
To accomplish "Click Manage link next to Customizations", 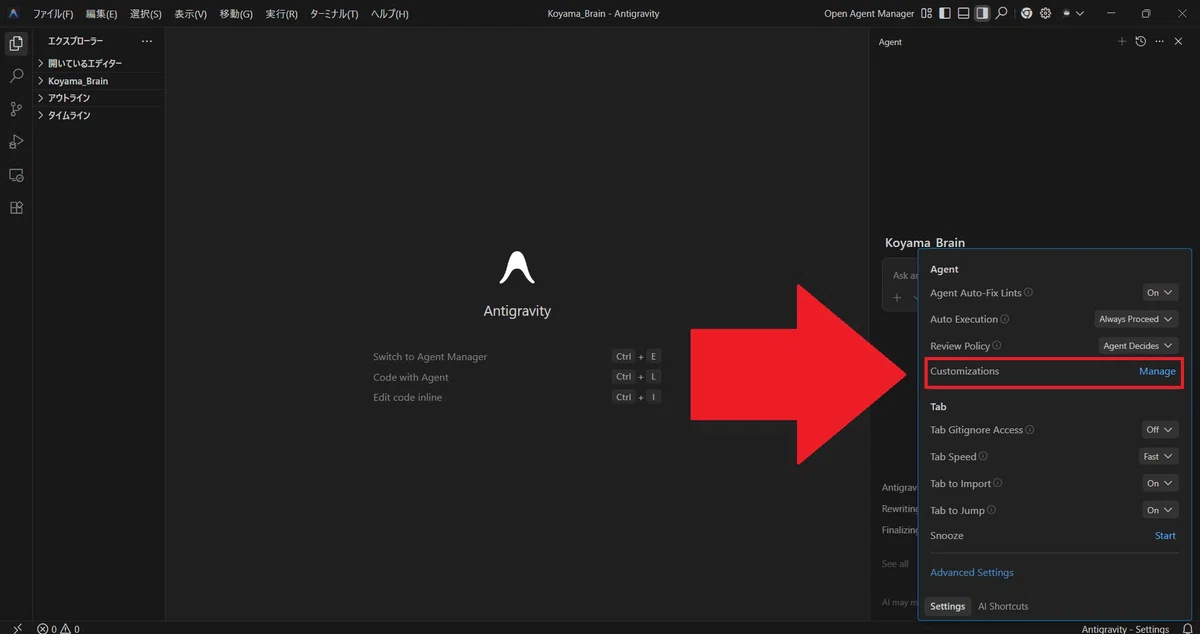I will [1157, 371].
